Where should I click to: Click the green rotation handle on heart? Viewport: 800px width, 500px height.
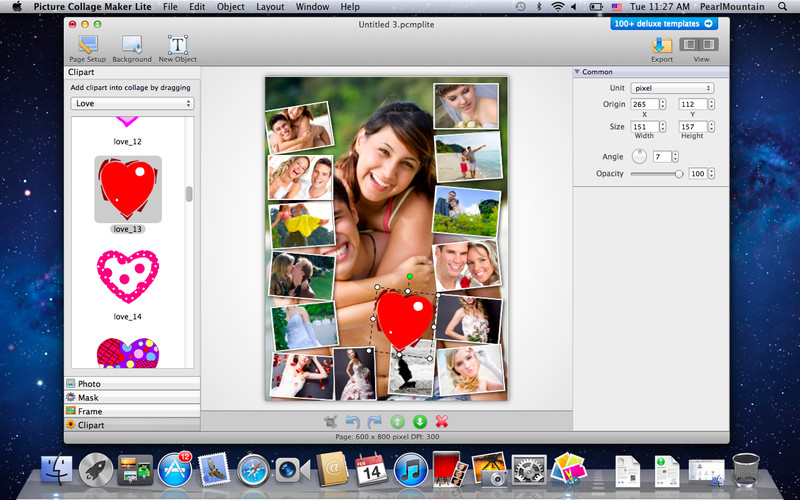tap(409, 276)
